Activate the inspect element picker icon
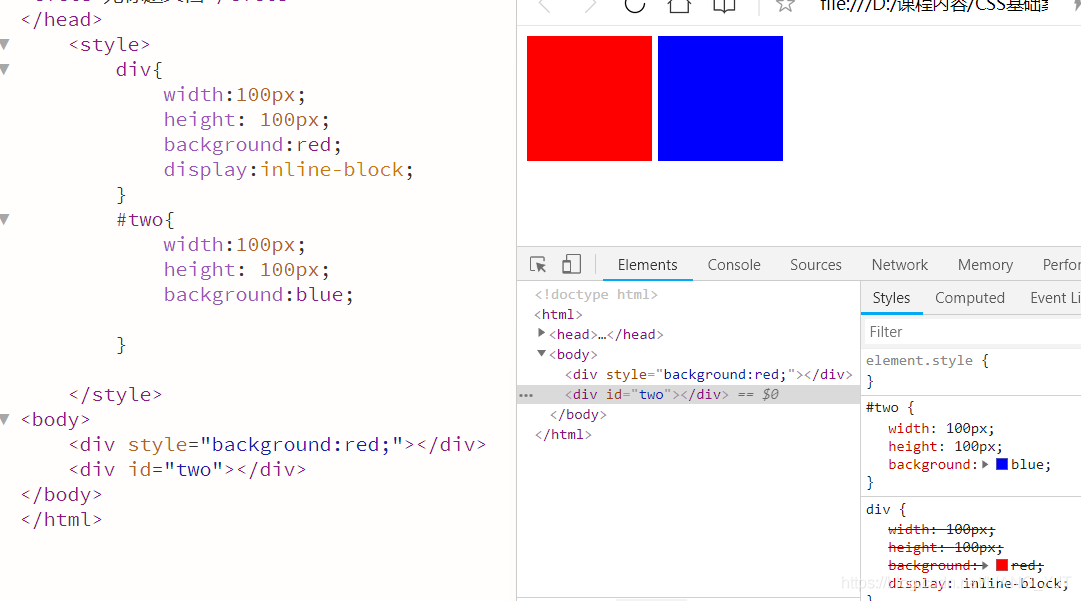The image size is (1081, 601). [x=538, y=265]
